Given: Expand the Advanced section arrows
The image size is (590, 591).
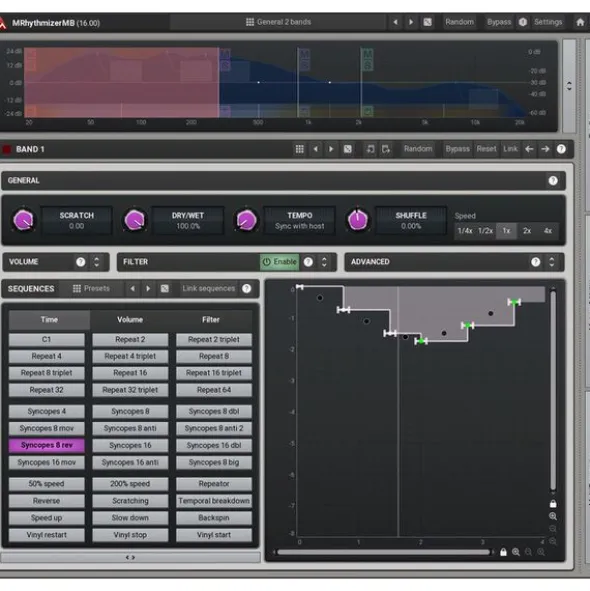Looking at the screenshot, I should [x=552, y=262].
